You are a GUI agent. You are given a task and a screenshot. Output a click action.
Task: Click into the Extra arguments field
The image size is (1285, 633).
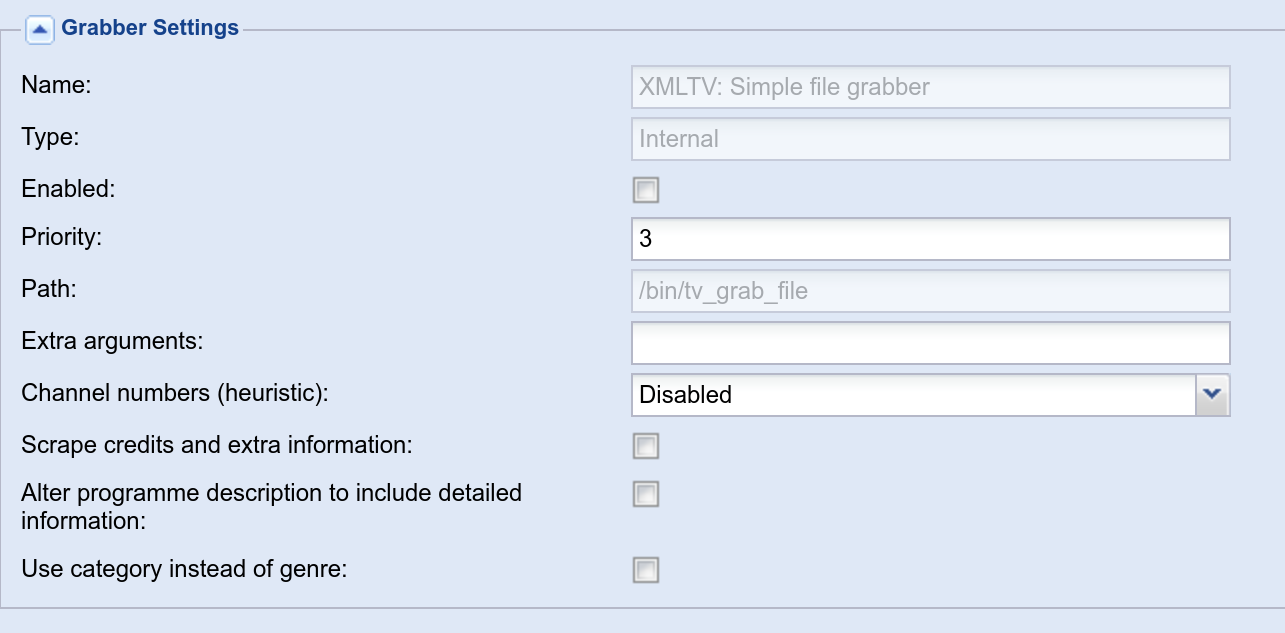[931, 343]
